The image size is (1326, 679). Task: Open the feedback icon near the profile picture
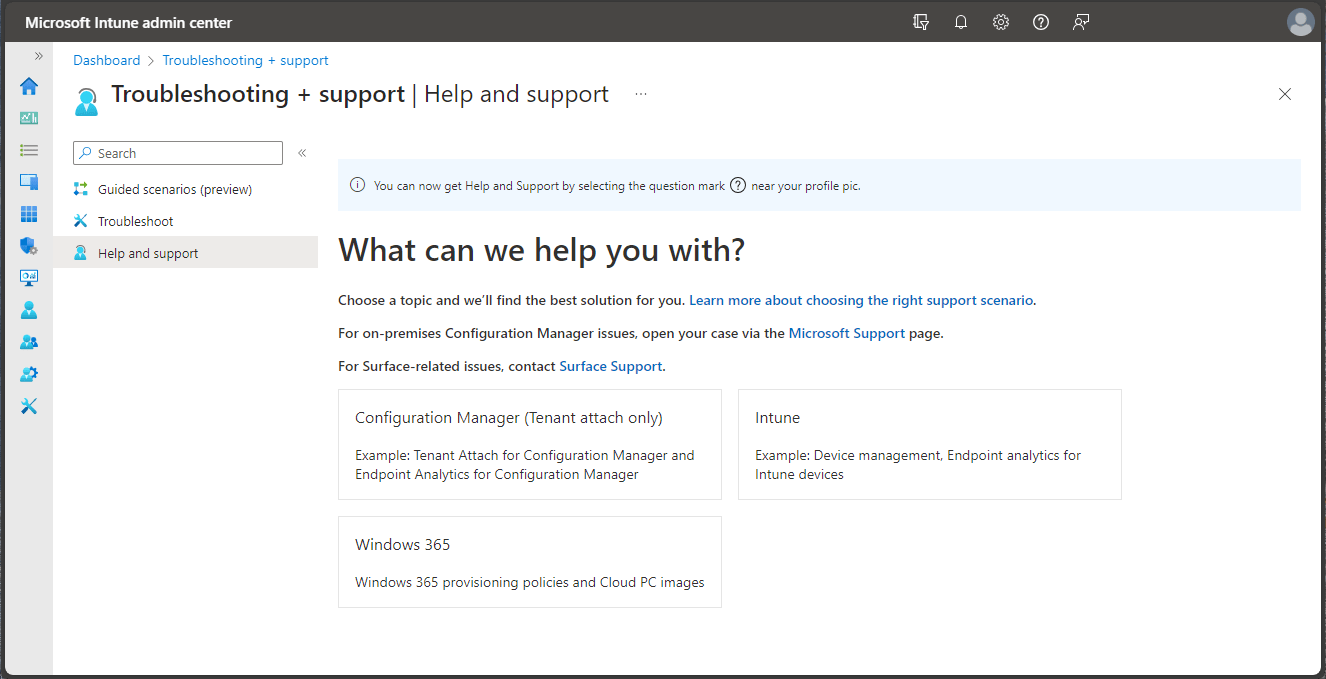(1081, 21)
